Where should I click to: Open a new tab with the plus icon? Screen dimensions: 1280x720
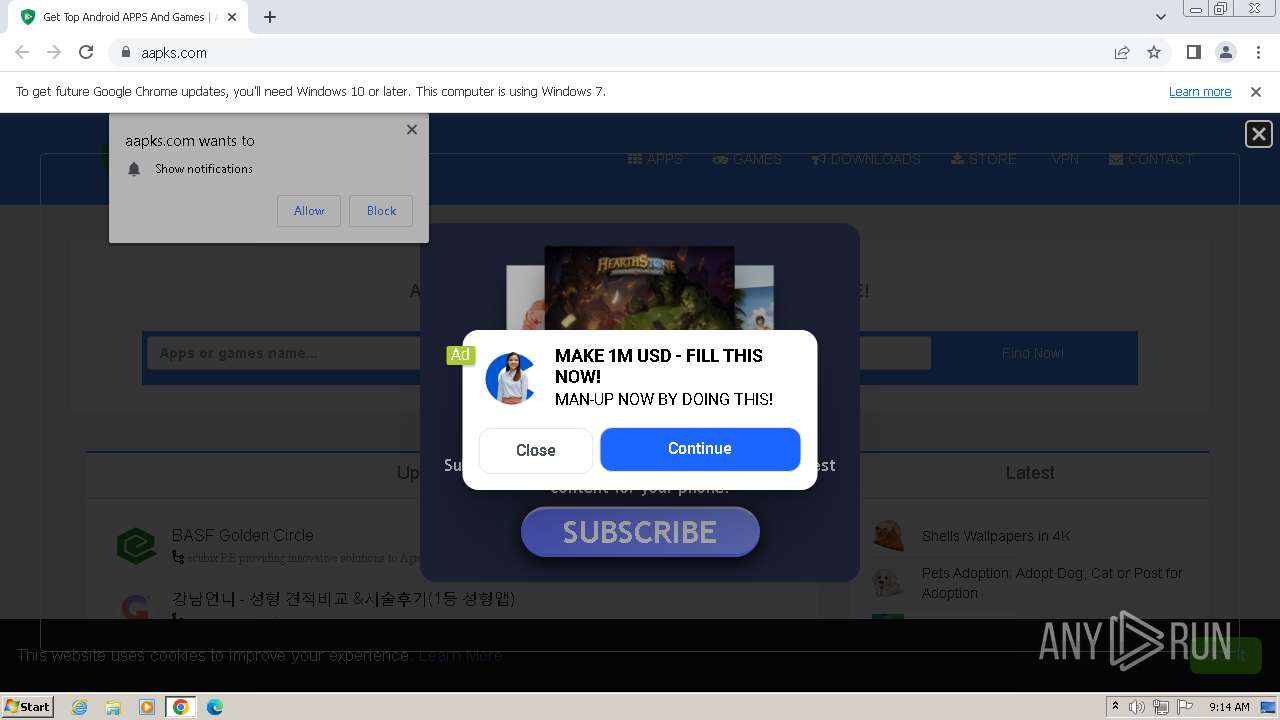coord(270,16)
